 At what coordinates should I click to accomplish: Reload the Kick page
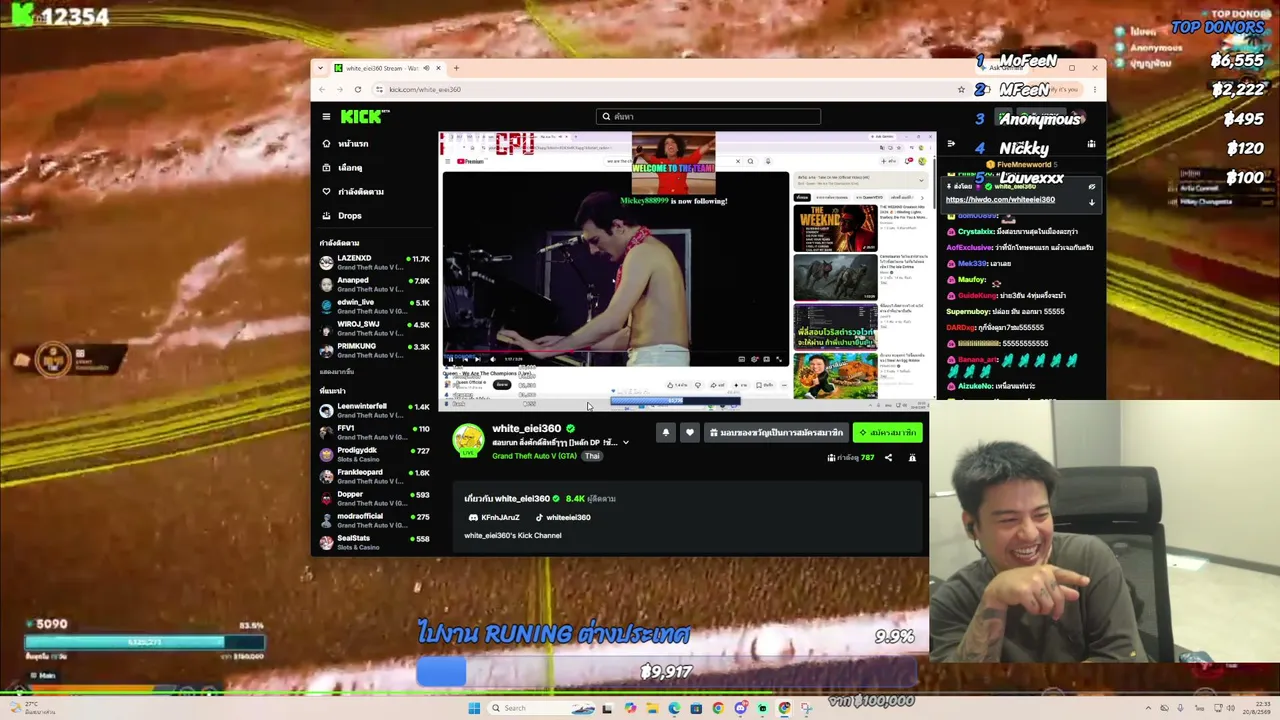(x=357, y=89)
